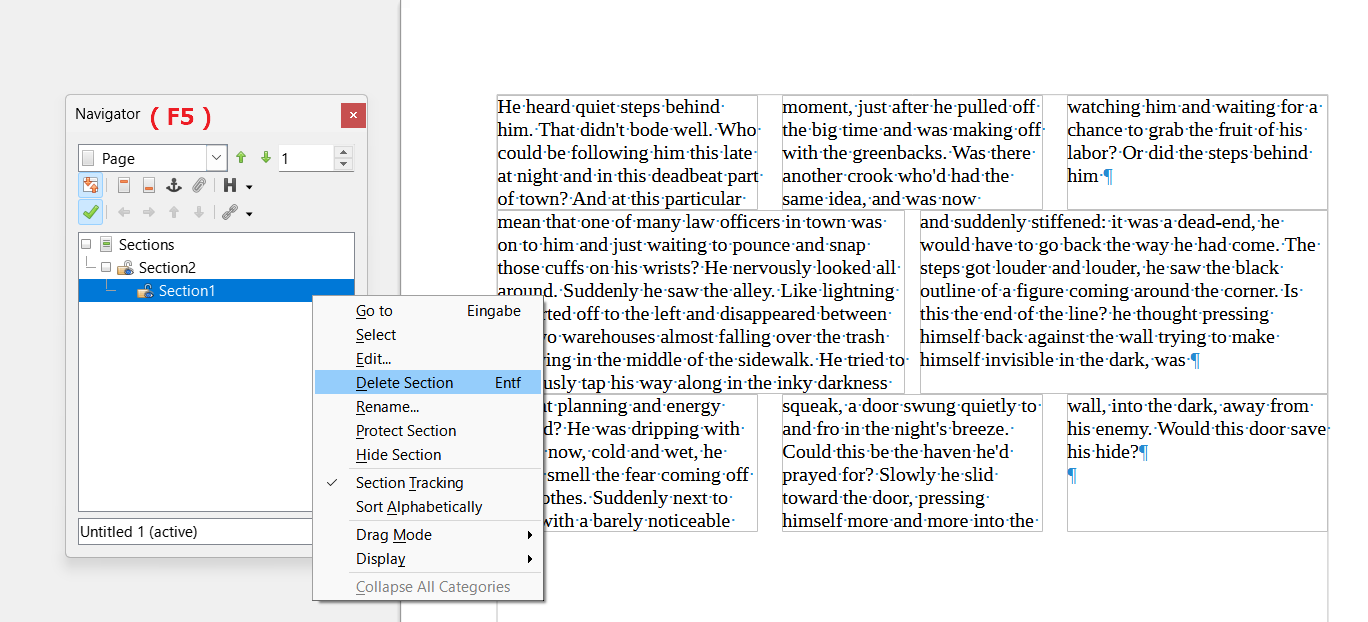
Task: Choose Delete Section from the menu
Action: point(403,382)
